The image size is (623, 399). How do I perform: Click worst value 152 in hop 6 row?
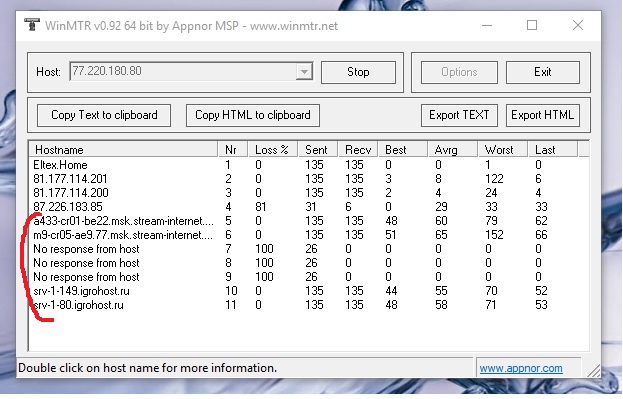(x=494, y=235)
